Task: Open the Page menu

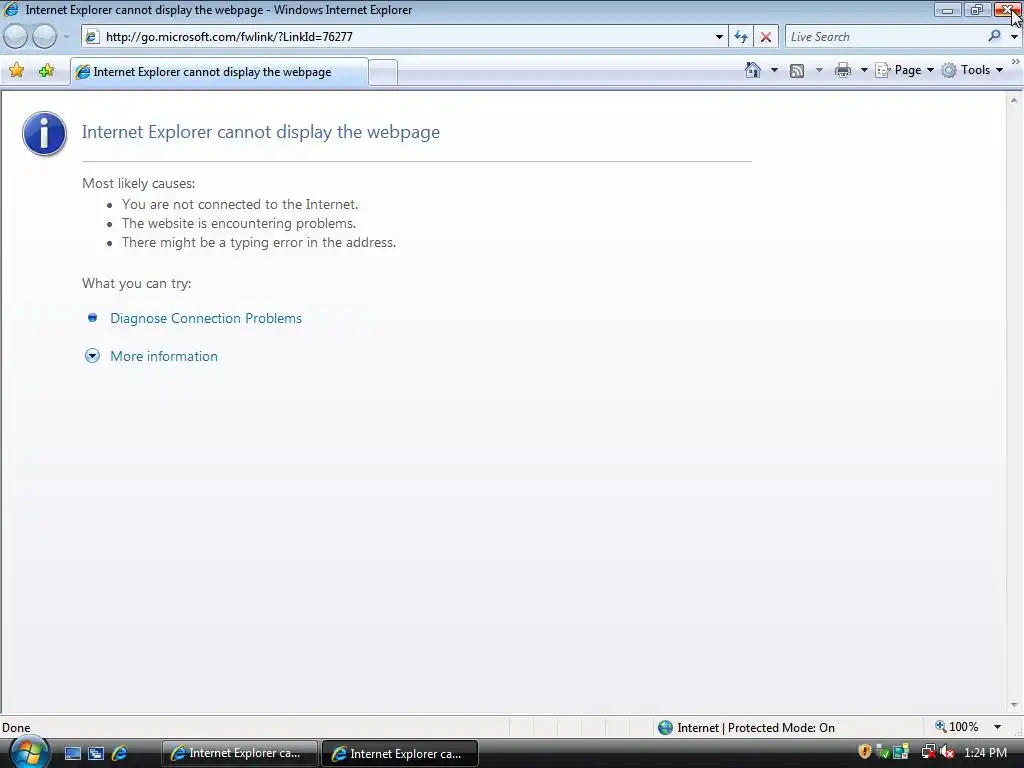Action: 904,70
